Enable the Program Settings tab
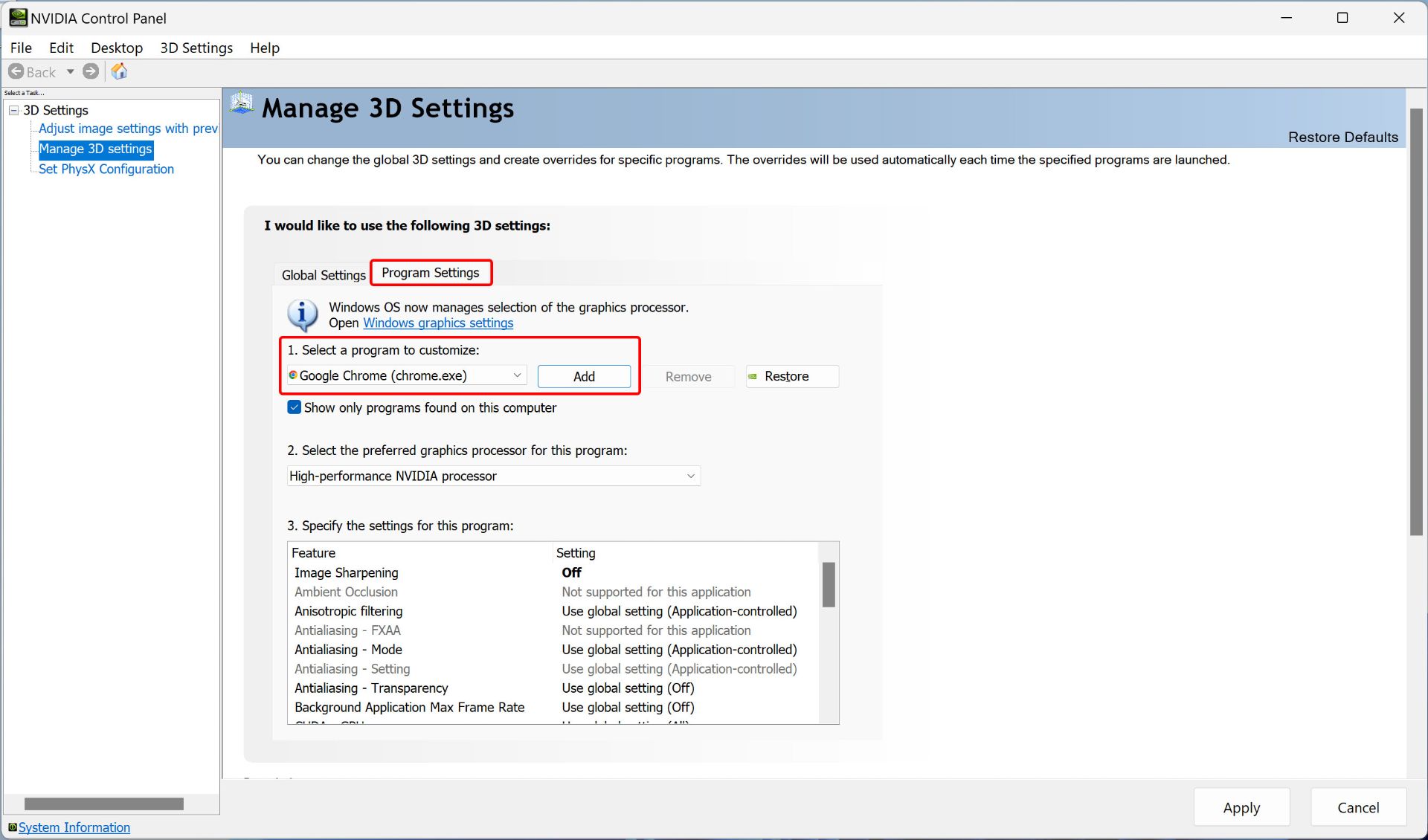Viewport: 1428px width, 840px height. 430,272
